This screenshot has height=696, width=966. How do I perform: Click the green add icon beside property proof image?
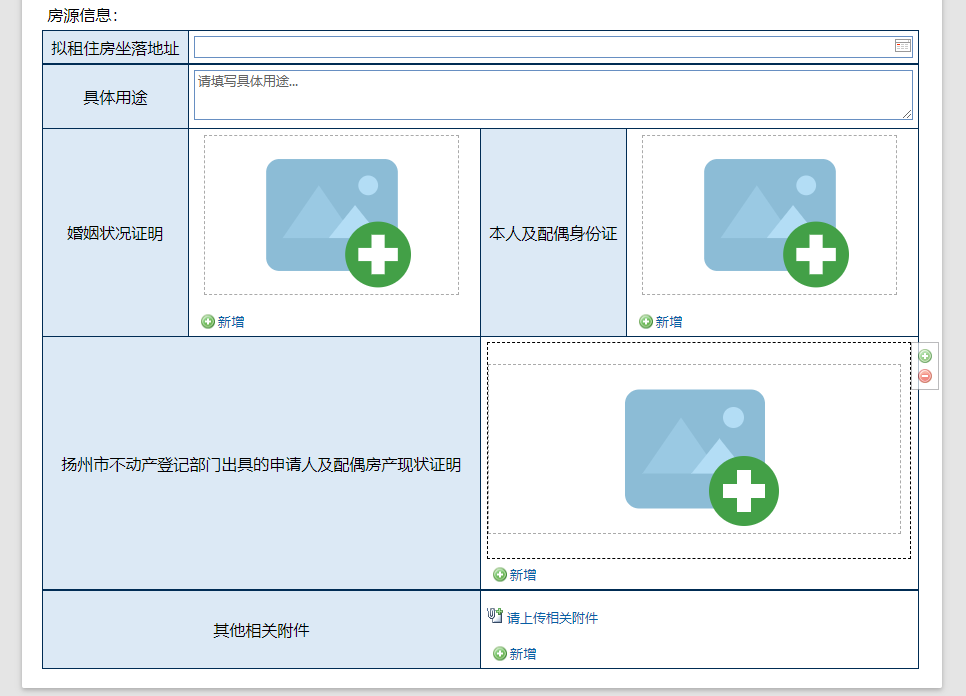[x=925, y=356]
